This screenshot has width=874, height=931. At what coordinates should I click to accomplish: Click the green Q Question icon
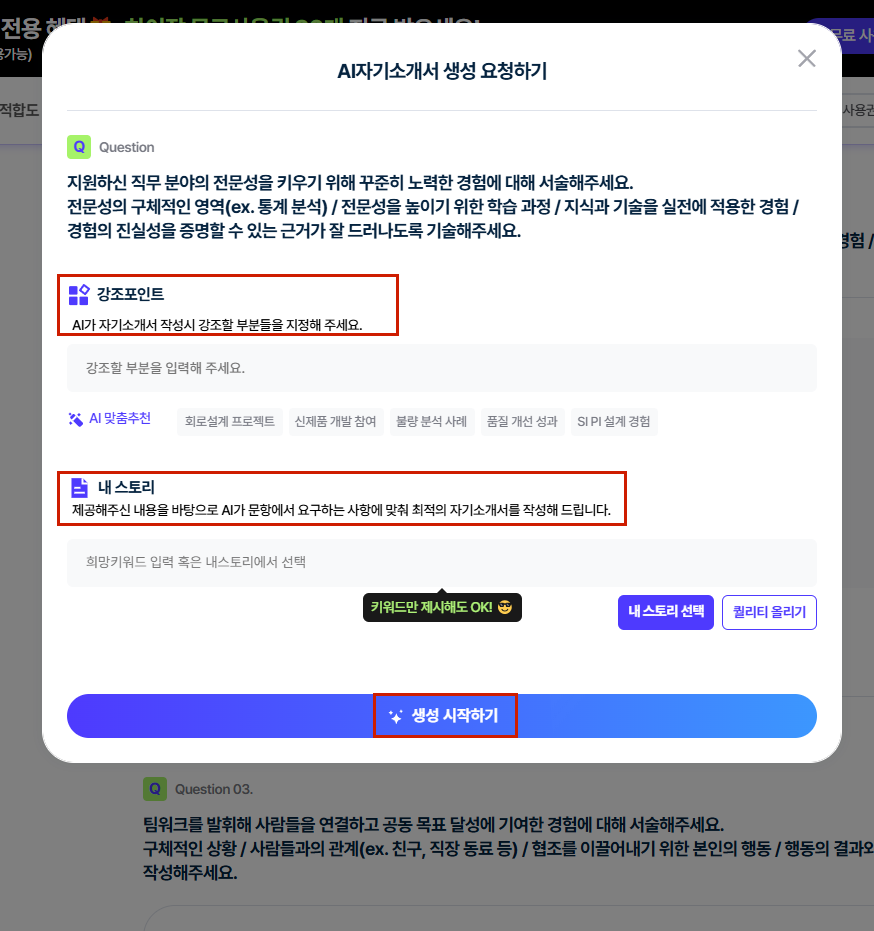(79, 147)
